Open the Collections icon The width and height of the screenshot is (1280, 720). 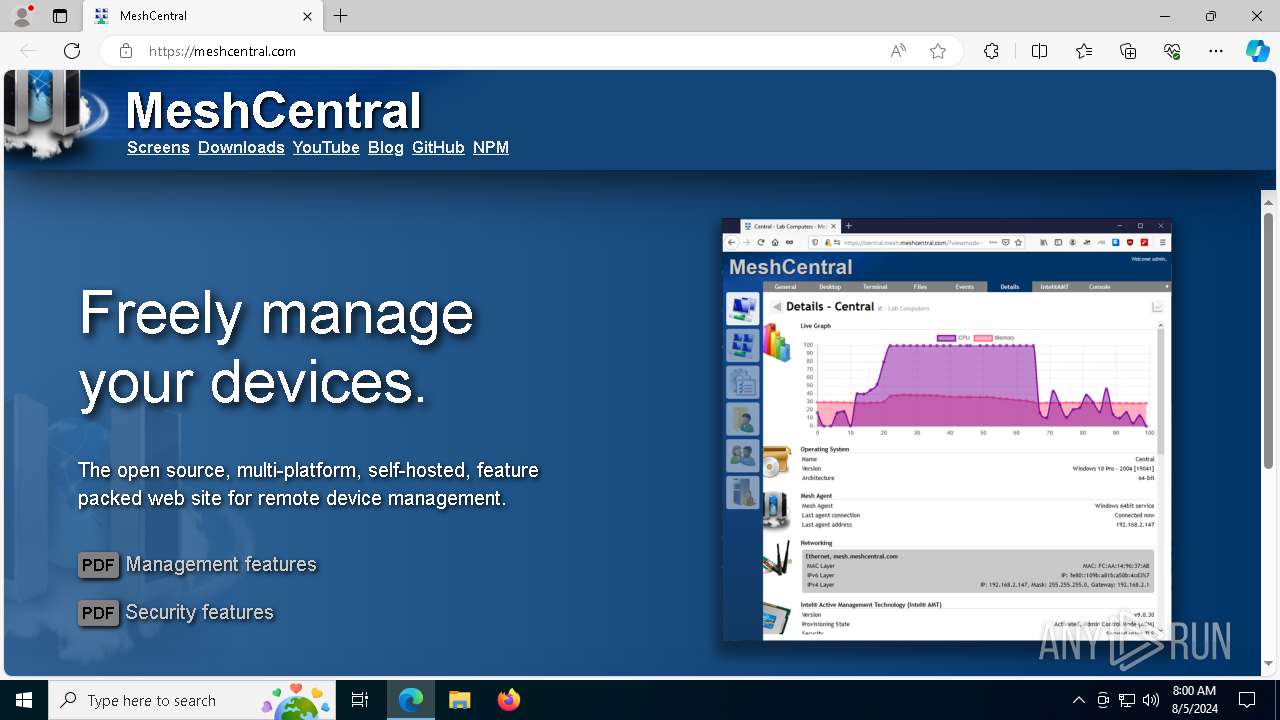click(1128, 51)
